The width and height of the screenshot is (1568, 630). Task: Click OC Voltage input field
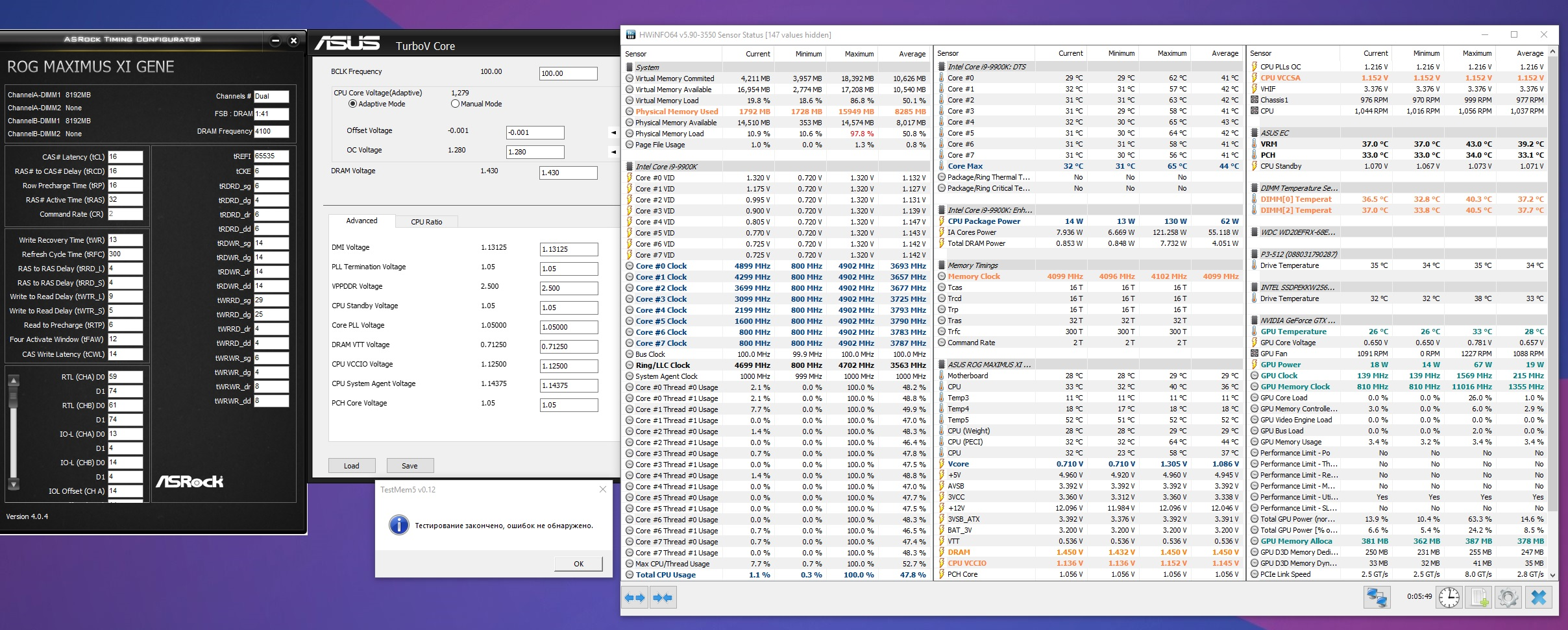pos(535,152)
